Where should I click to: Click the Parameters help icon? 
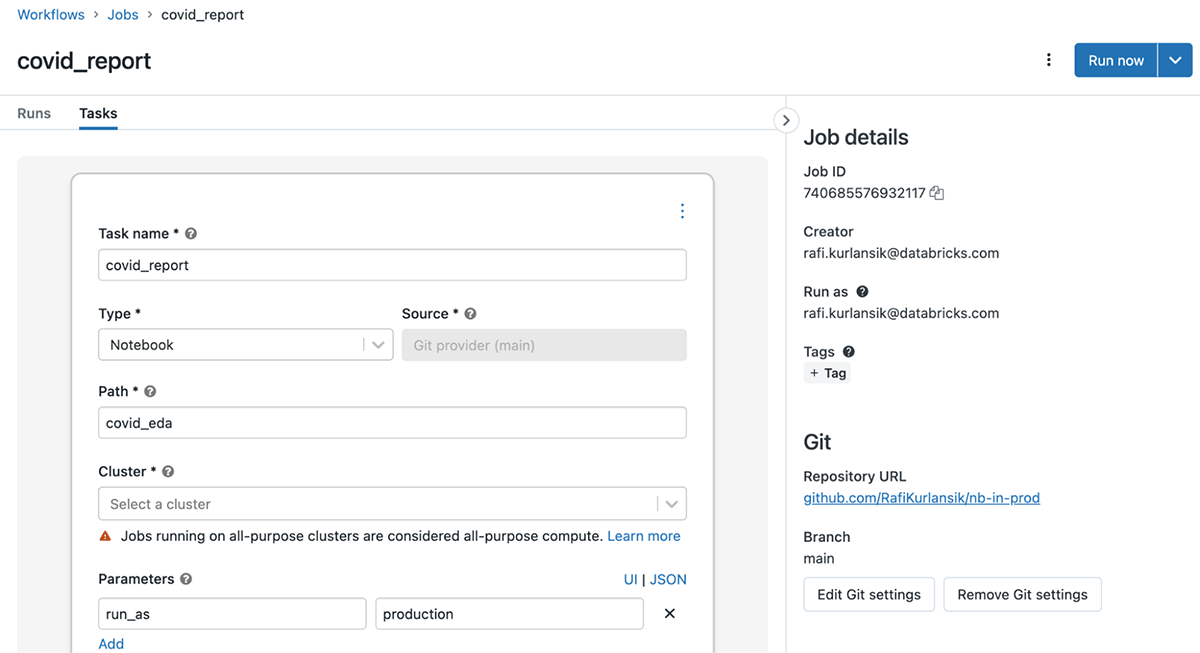[x=186, y=579]
